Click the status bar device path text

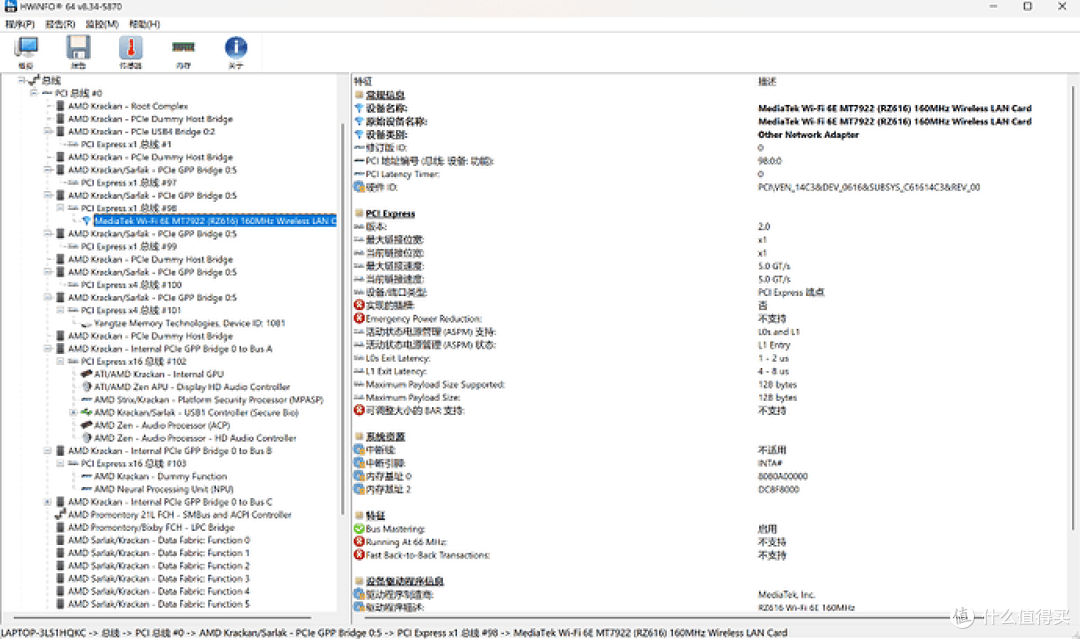tap(394, 633)
